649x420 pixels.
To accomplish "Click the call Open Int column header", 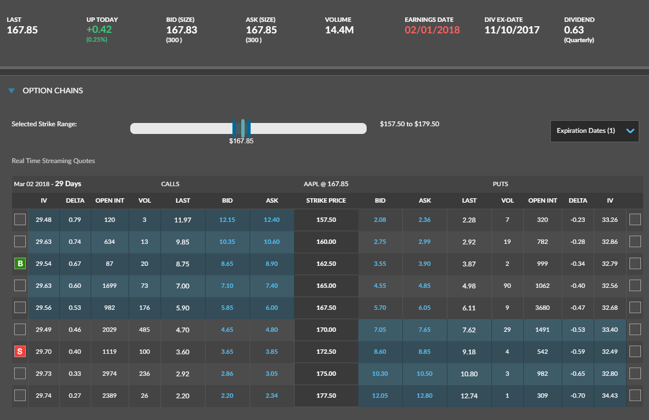I will click(x=109, y=201).
